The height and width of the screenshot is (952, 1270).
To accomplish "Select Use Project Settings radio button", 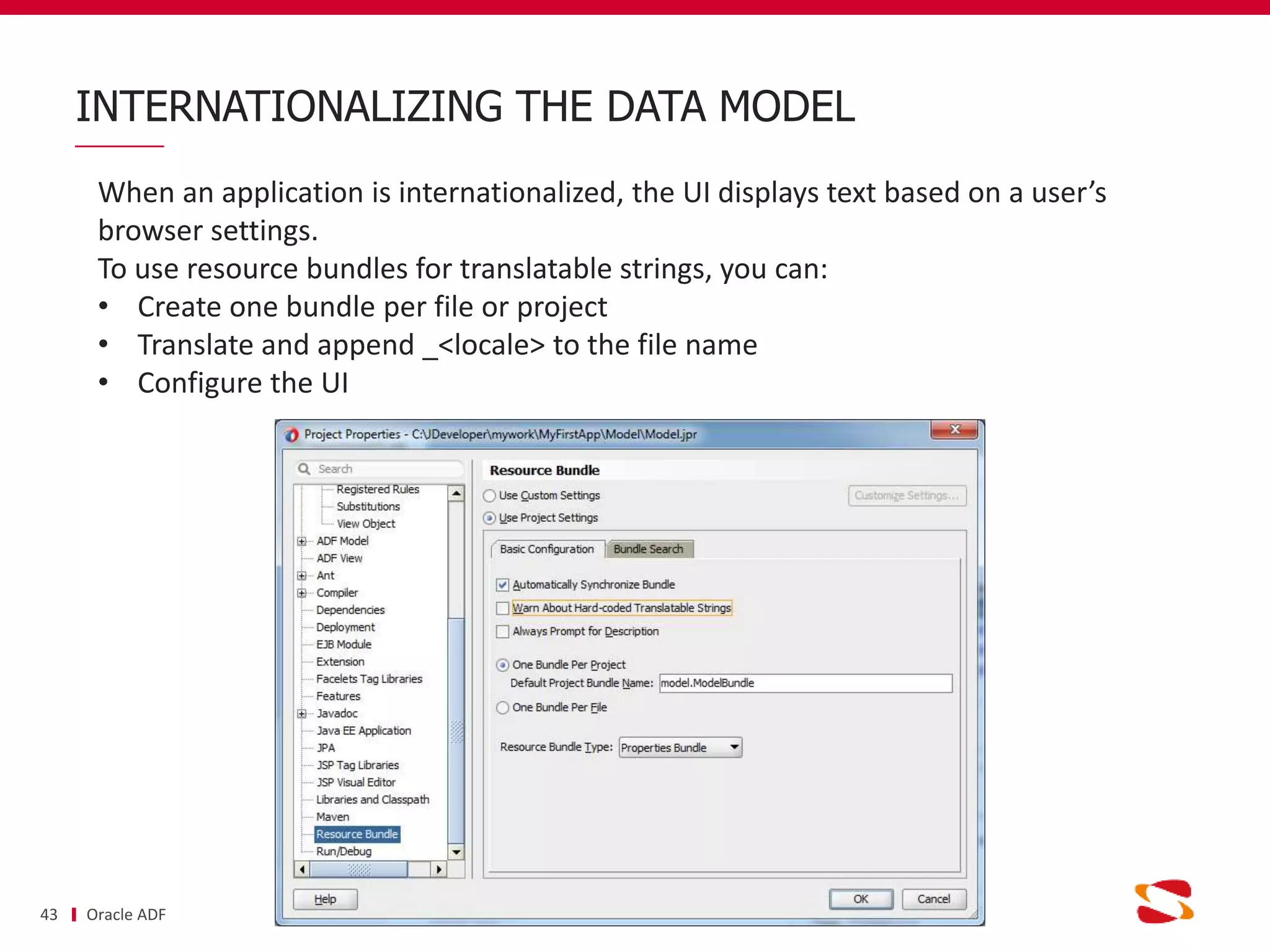I will point(490,518).
